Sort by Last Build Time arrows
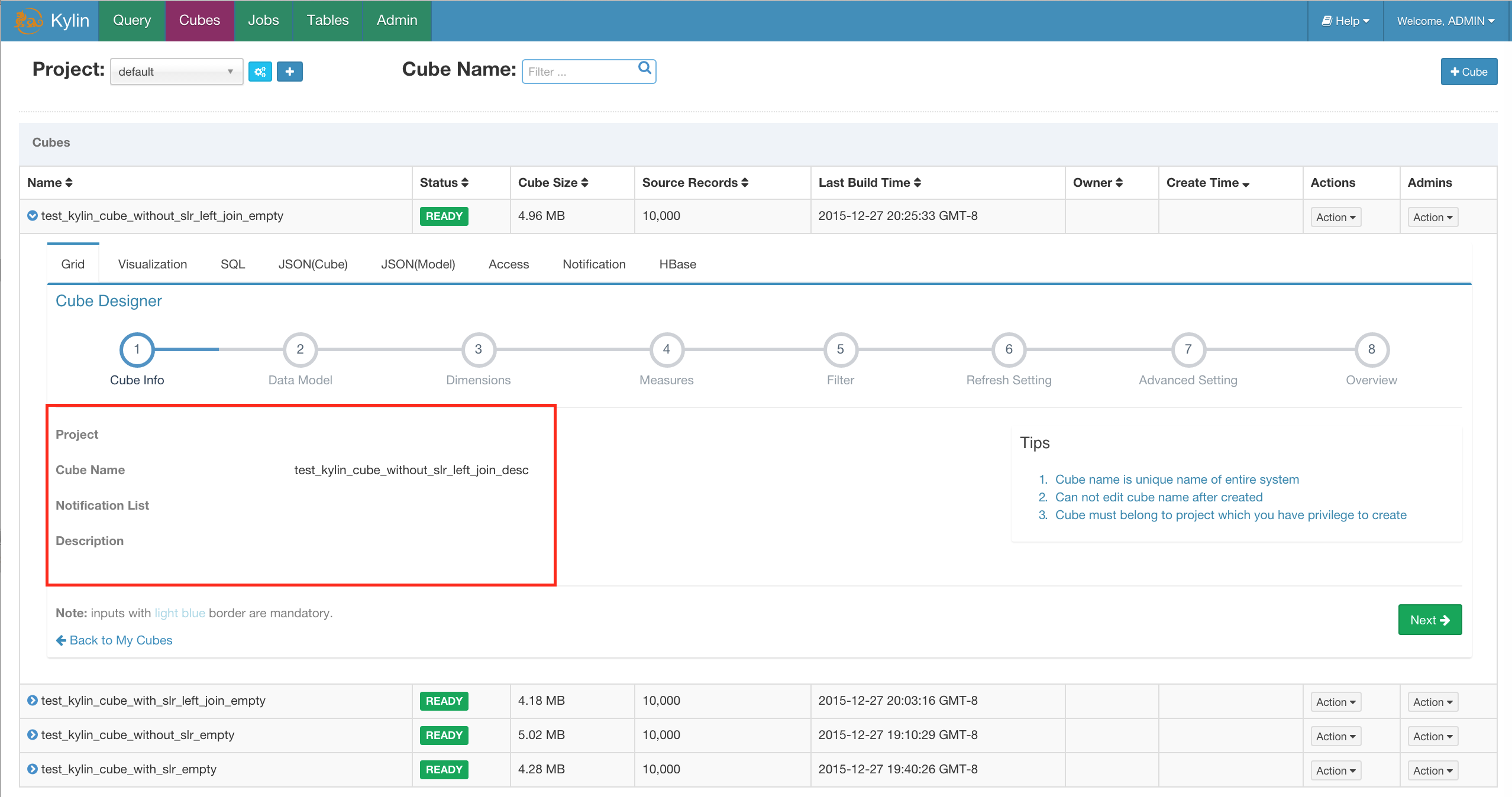The image size is (1512, 797). click(917, 183)
